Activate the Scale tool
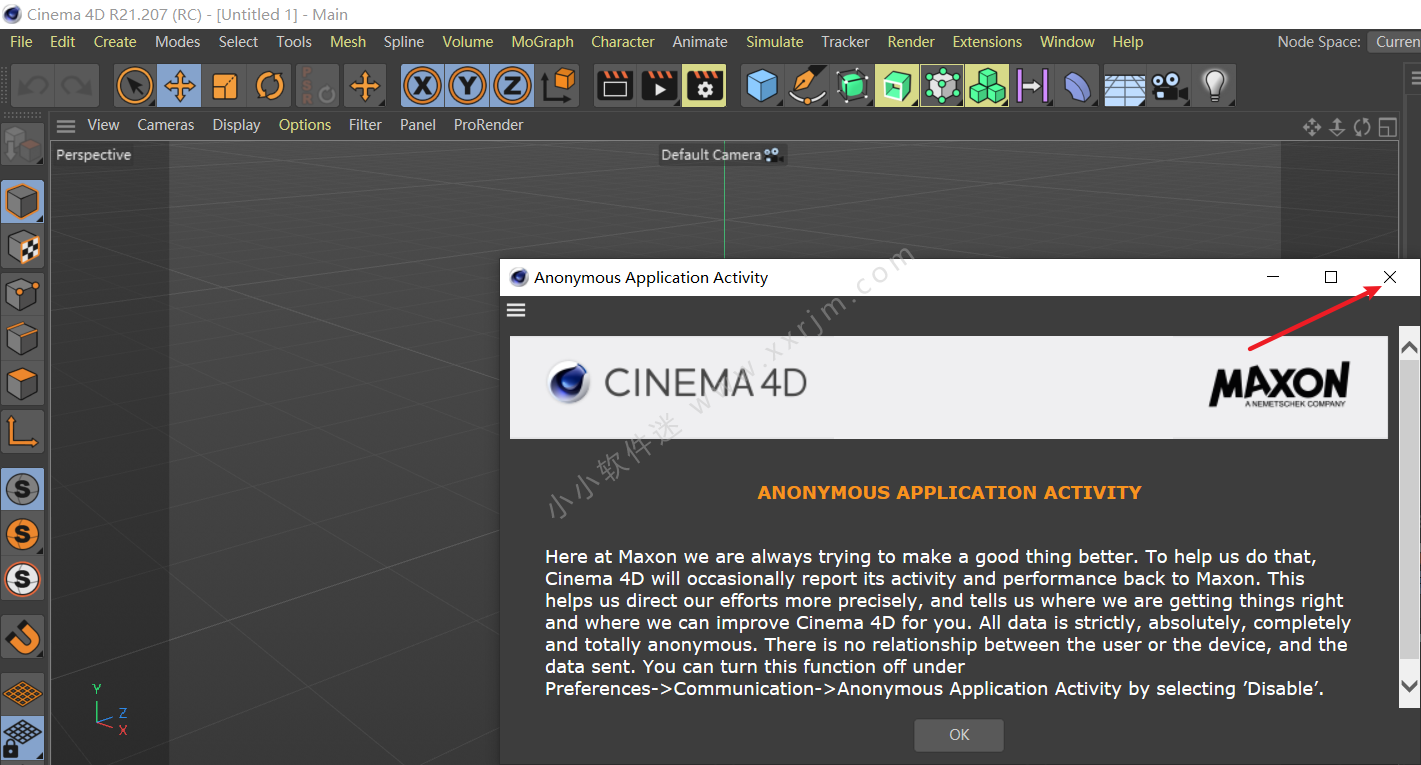Image resolution: width=1421 pixels, height=765 pixels. pyautogui.click(x=225, y=86)
